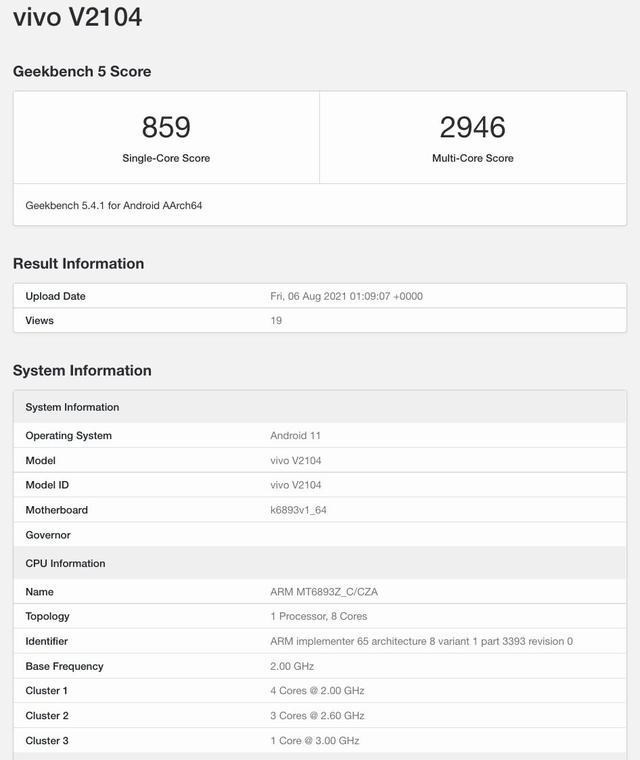Select the 2.00 GHz base frequency value

click(292, 666)
